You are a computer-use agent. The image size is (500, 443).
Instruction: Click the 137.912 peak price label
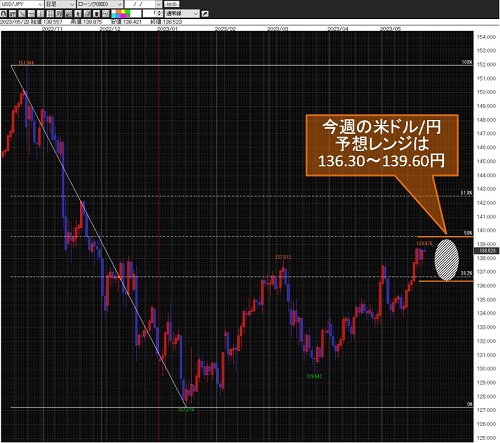[283, 257]
